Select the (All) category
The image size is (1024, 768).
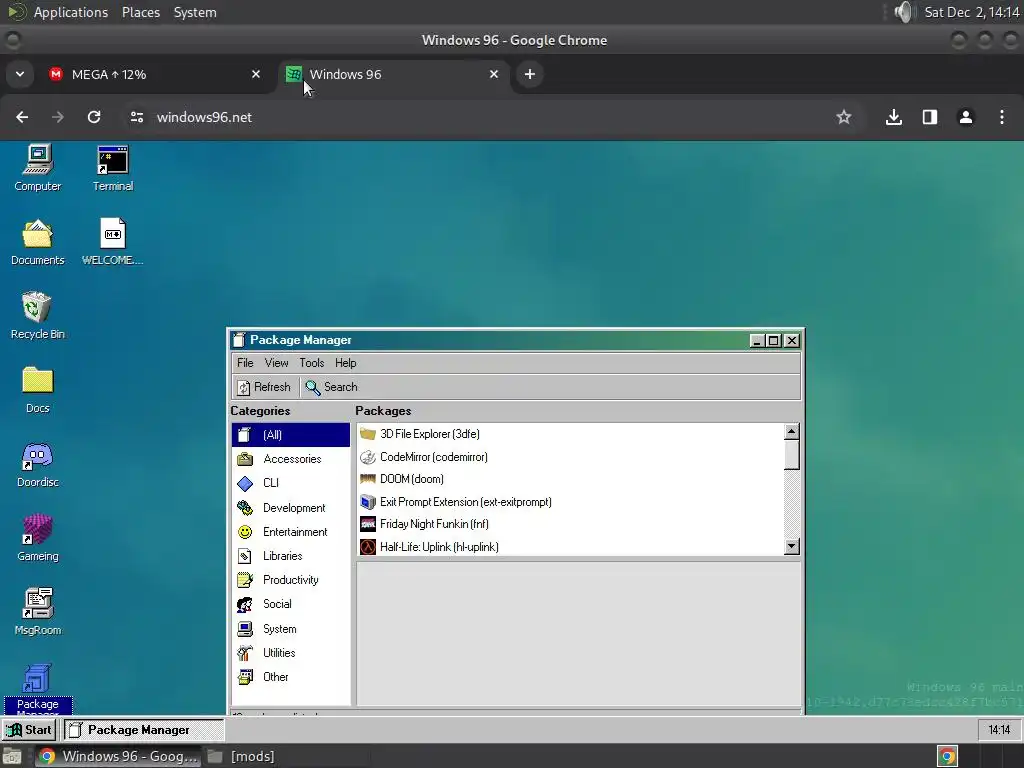291,435
